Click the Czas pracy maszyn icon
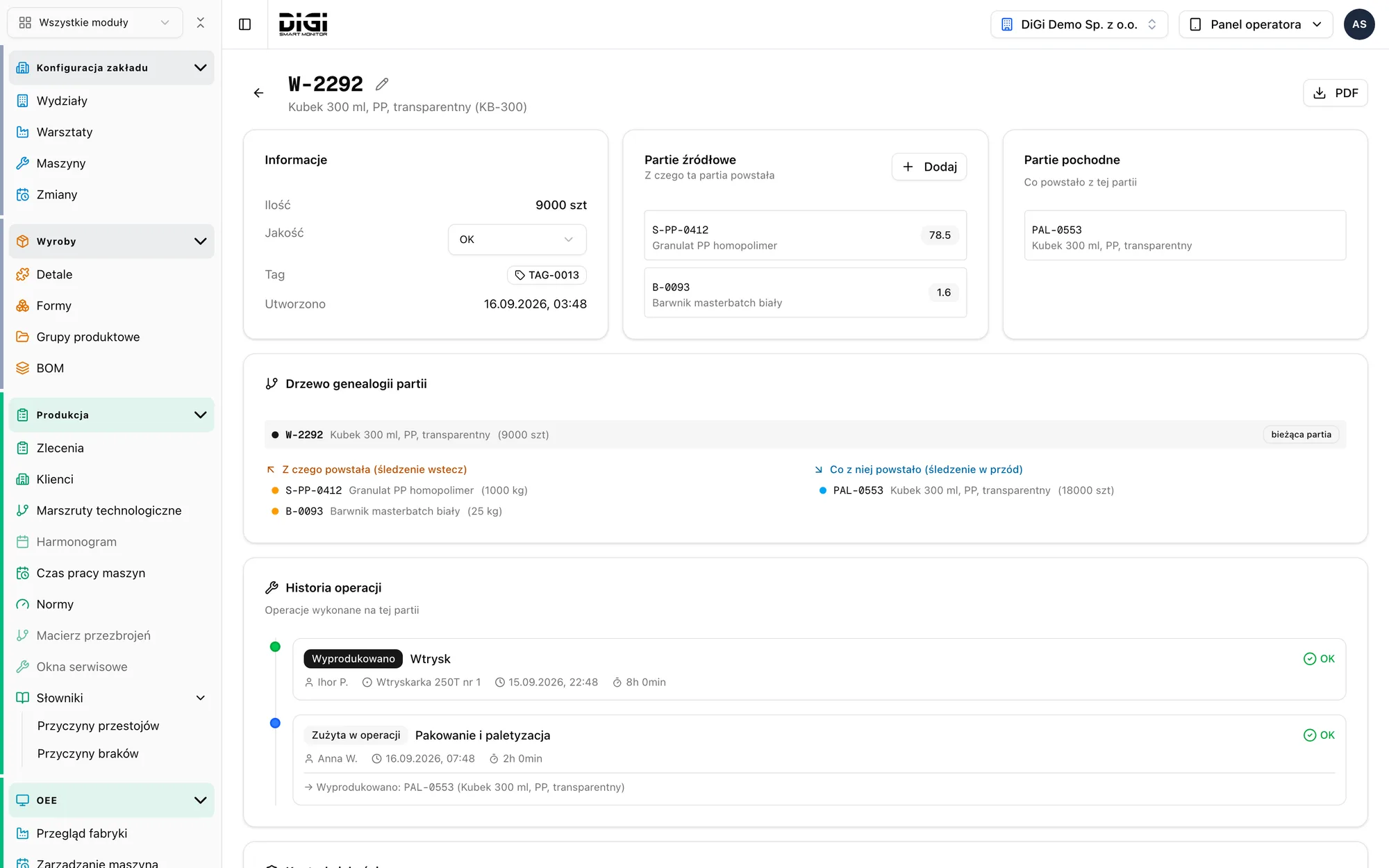Image resolution: width=1389 pixels, height=868 pixels. click(x=23, y=573)
